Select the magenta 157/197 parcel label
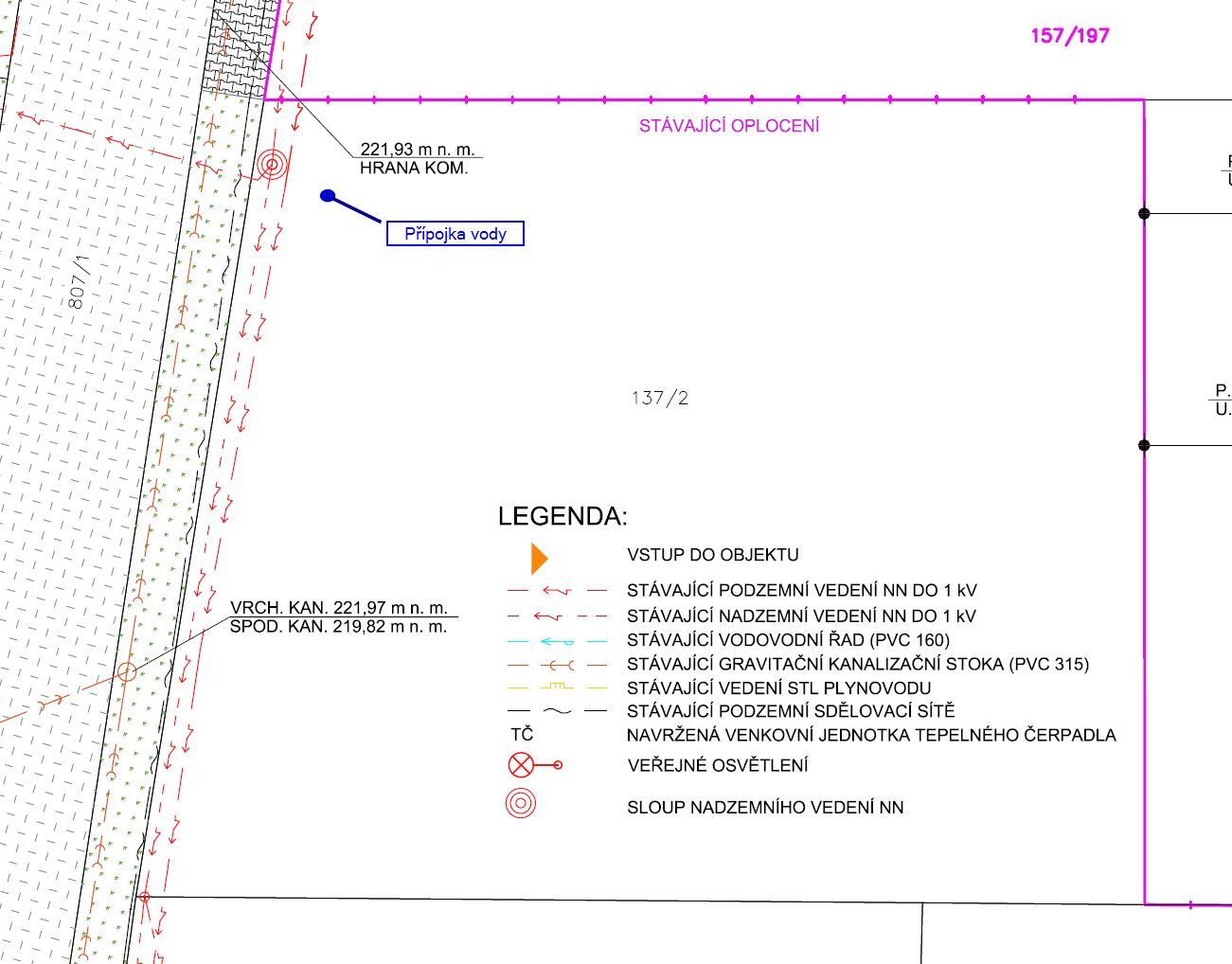1232x964 pixels. (1070, 36)
